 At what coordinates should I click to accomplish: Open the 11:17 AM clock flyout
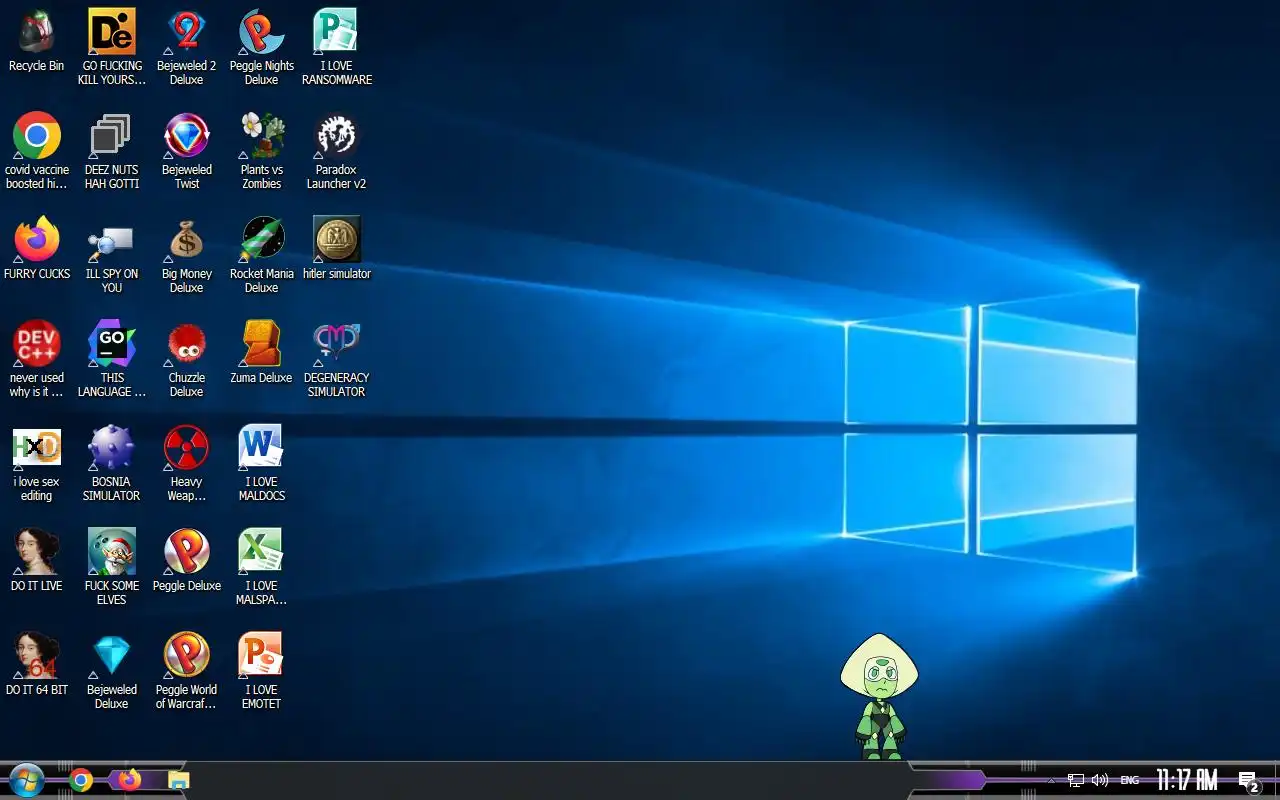point(1187,780)
